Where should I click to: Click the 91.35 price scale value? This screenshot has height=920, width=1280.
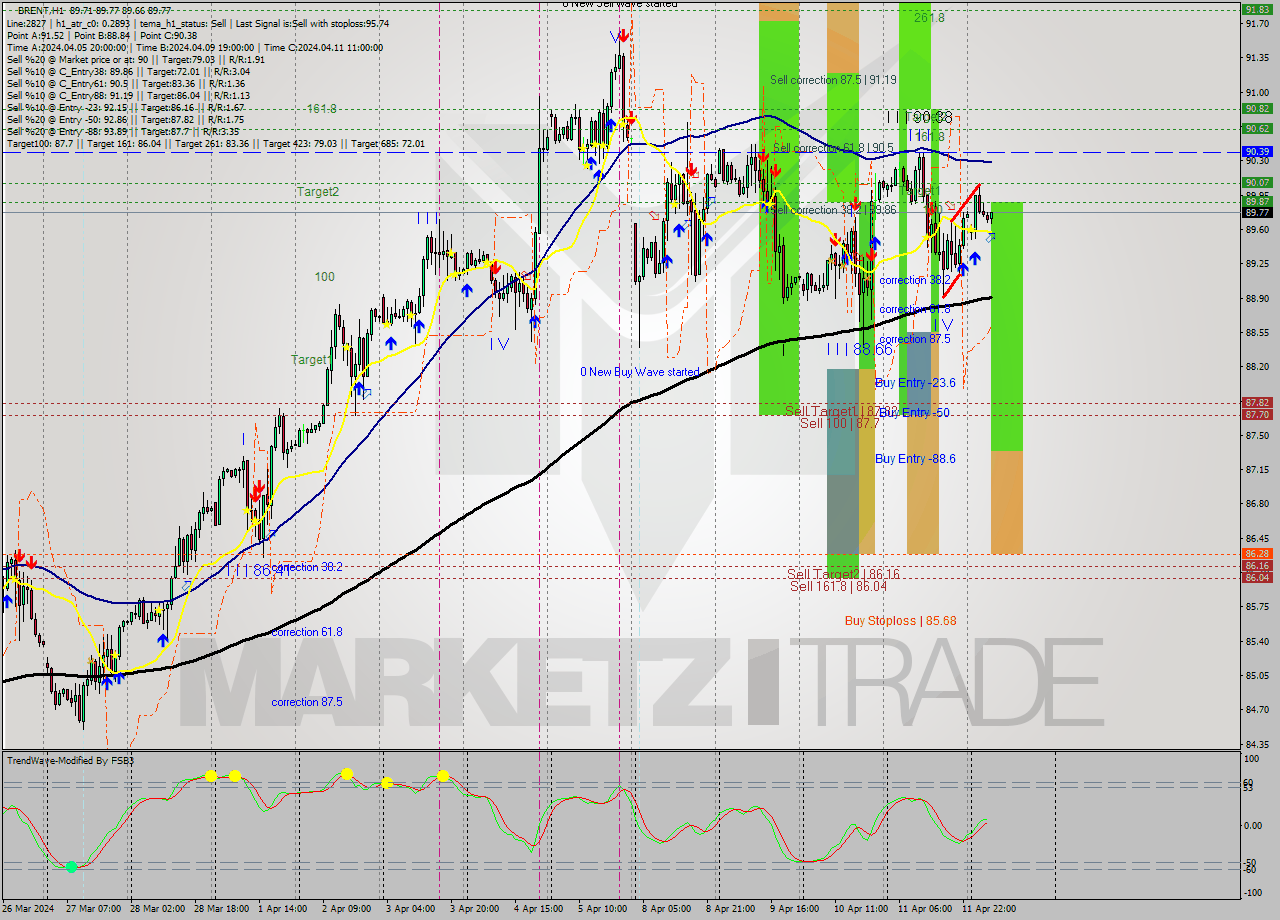pyautogui.click(x=1257, y=58)
